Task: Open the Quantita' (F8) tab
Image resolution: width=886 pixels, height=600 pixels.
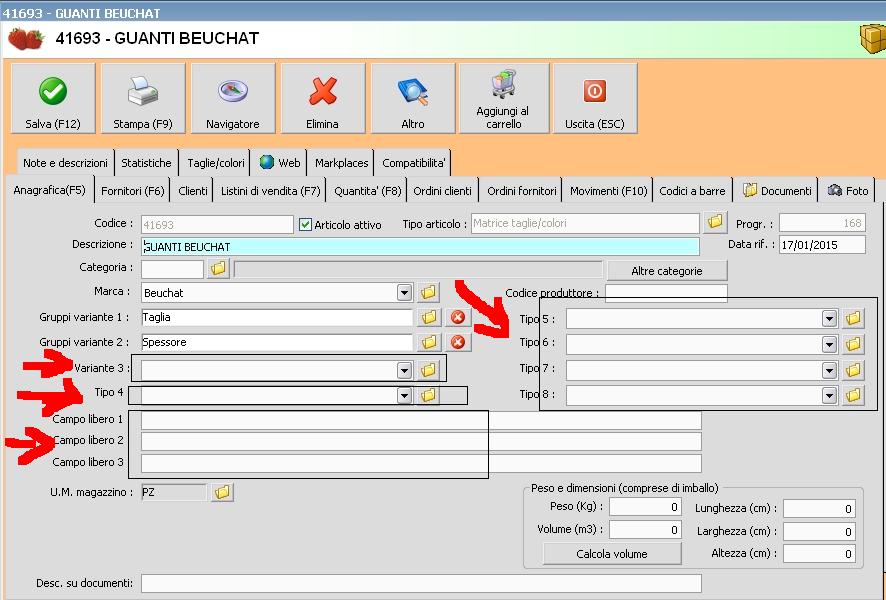Action: coord(368,191)
